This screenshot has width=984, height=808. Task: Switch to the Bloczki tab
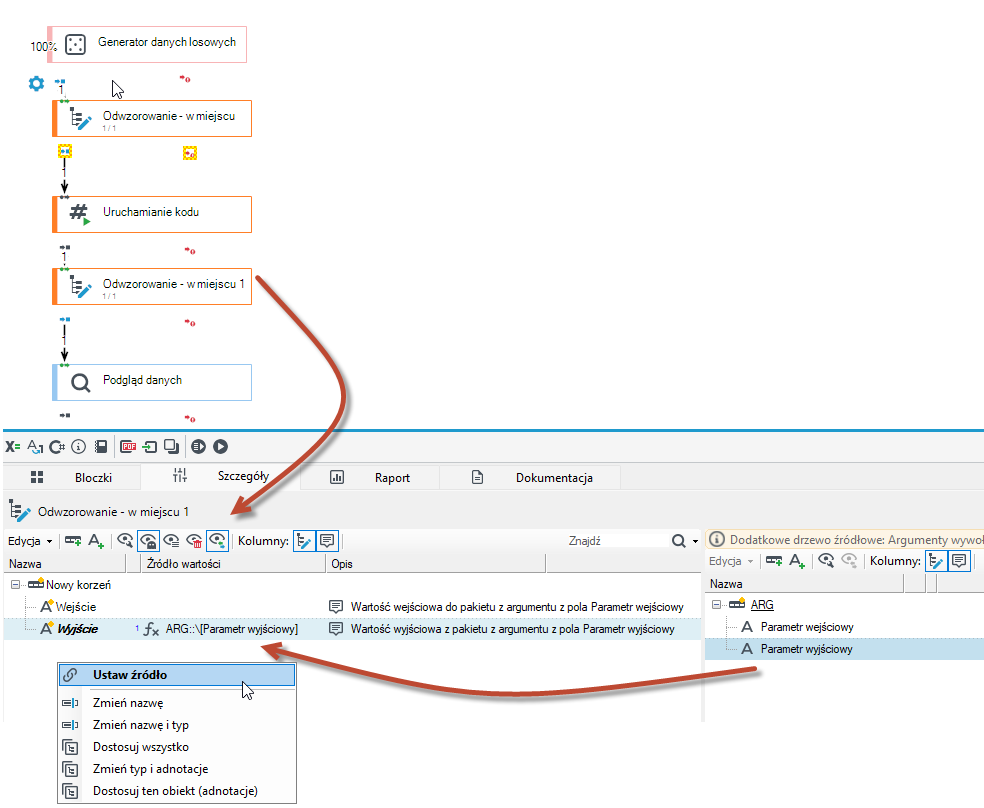pyautogui.click(x=73, y=477)
